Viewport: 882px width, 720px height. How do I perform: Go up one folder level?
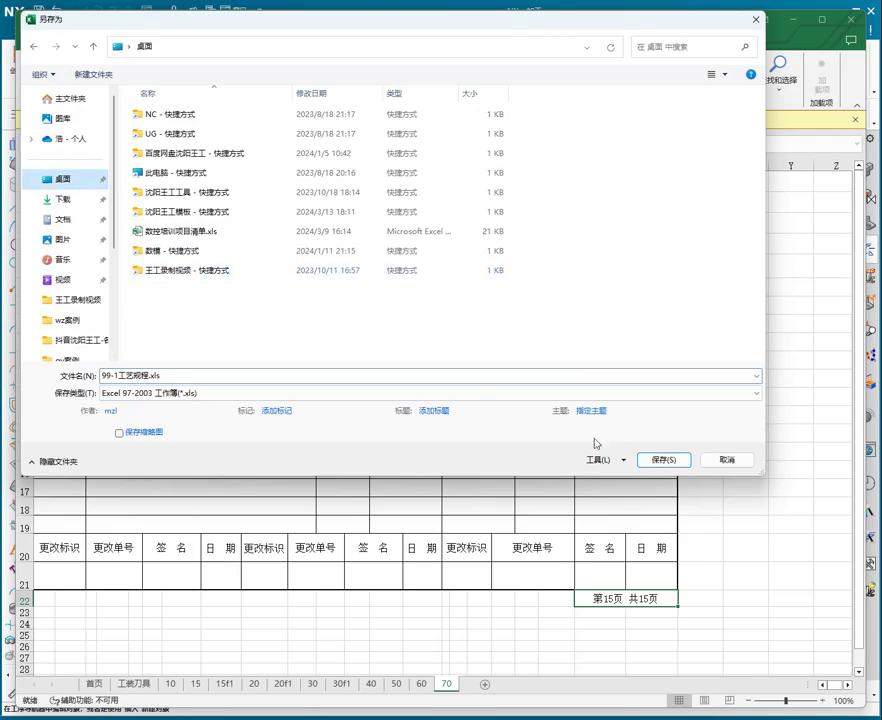(93, 47)
